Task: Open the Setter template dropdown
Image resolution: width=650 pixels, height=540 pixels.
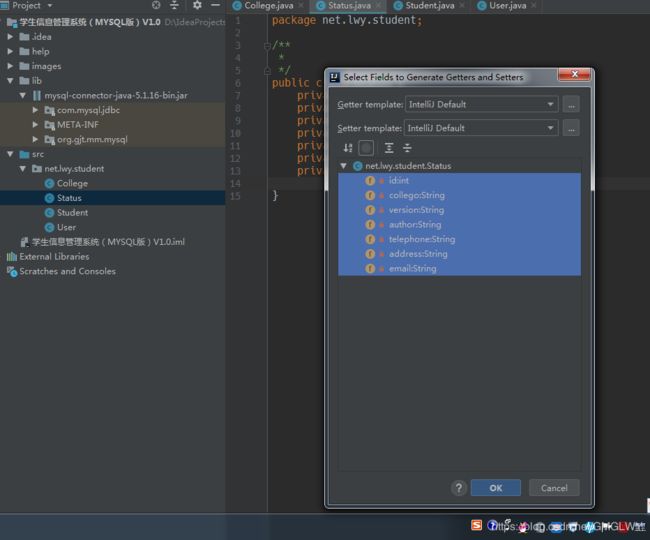Action: [x=481, y=128]
